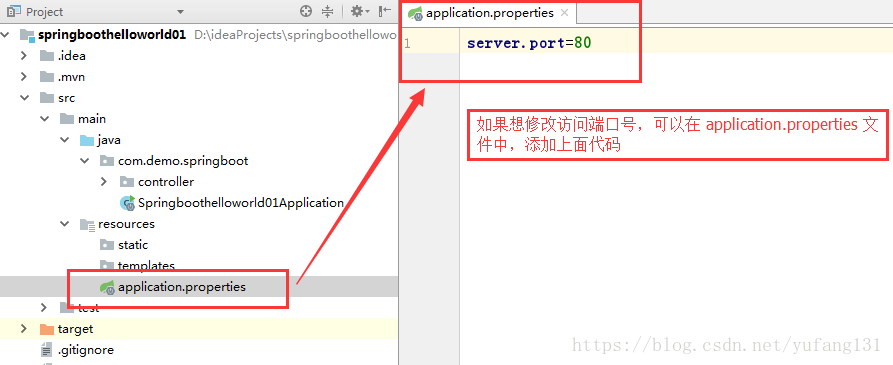Screen dimensions: 893x365
Task: Click the D:\ideaProjects path text
Action: coord(295,35)
